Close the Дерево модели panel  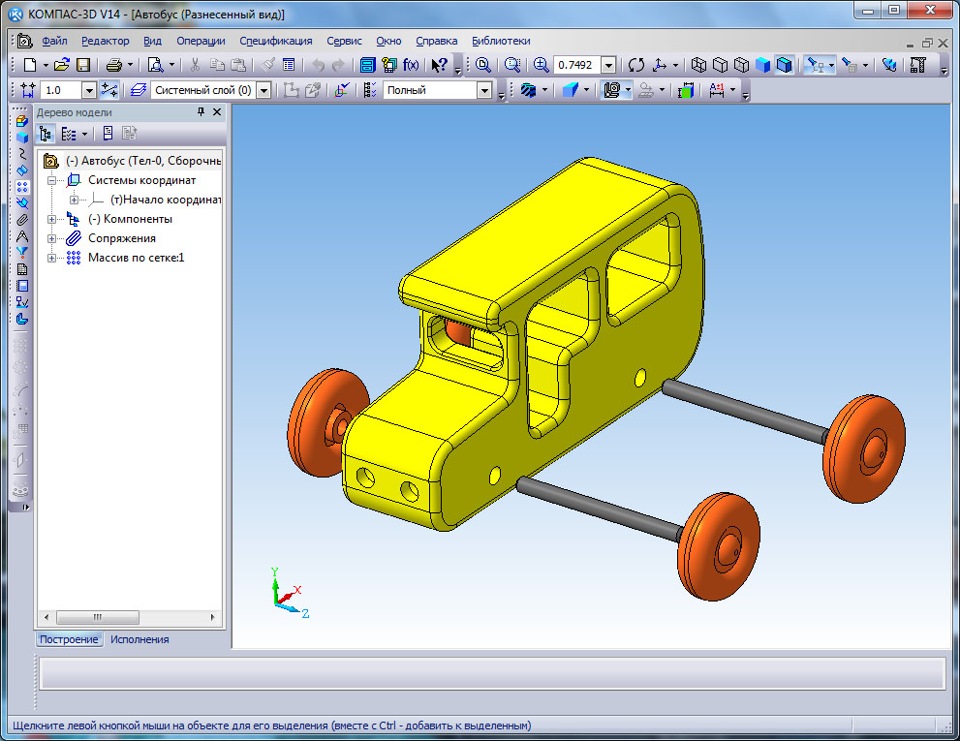point(217,112)
